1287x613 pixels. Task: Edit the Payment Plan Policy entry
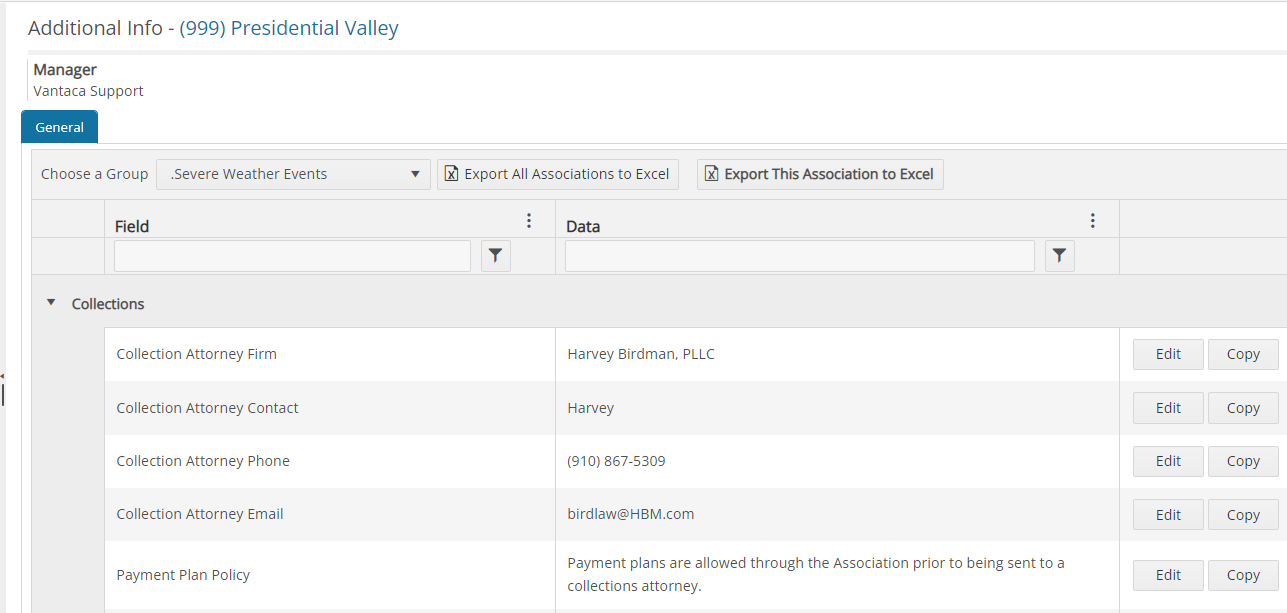click(x=1167, y=575)
